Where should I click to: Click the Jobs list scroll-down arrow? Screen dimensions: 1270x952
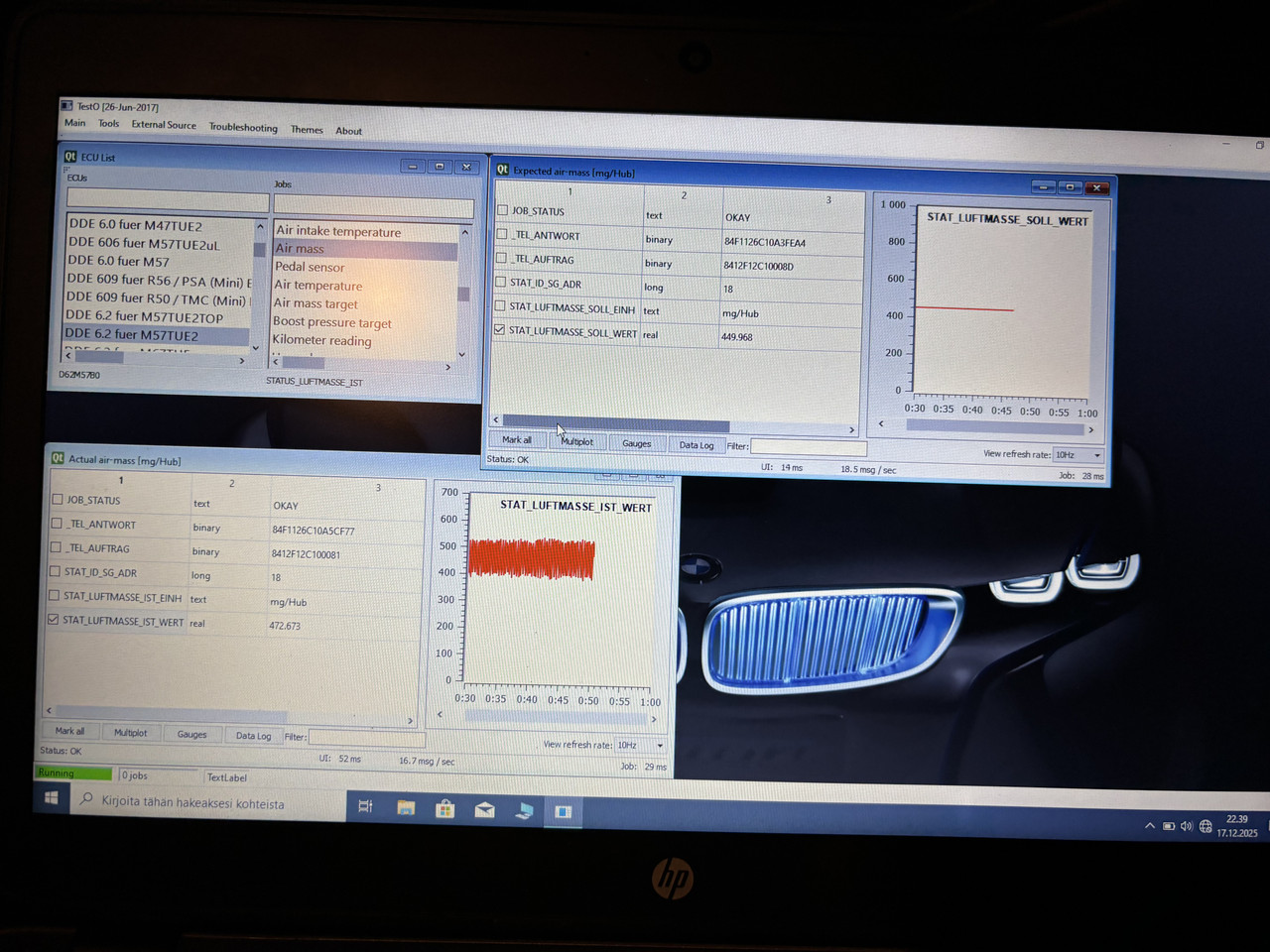[x=462, y=354]
